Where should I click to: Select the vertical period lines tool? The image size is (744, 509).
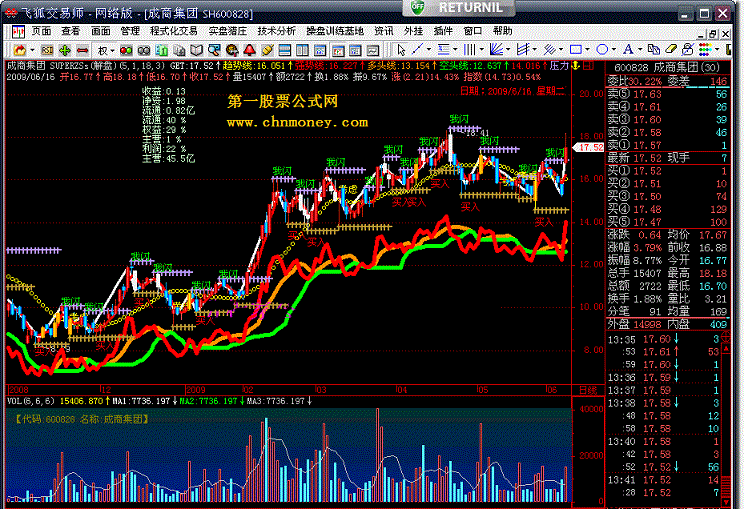point(470,49)
